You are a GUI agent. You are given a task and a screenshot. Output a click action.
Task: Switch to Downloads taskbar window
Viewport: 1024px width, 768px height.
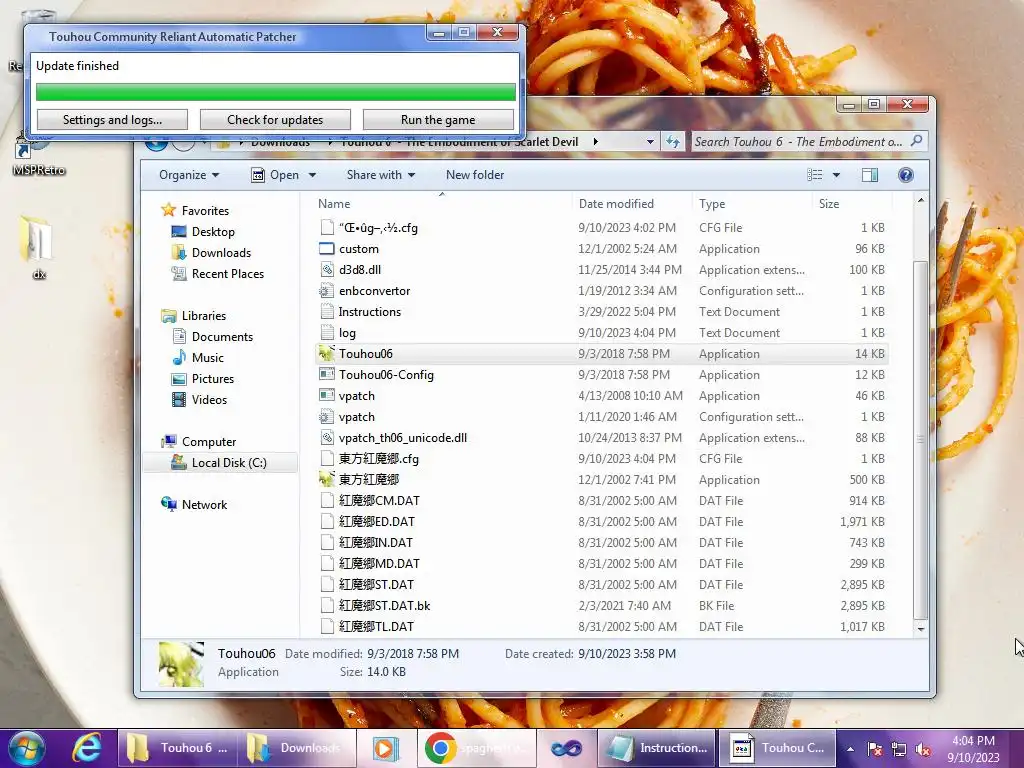tap(298, 748)
